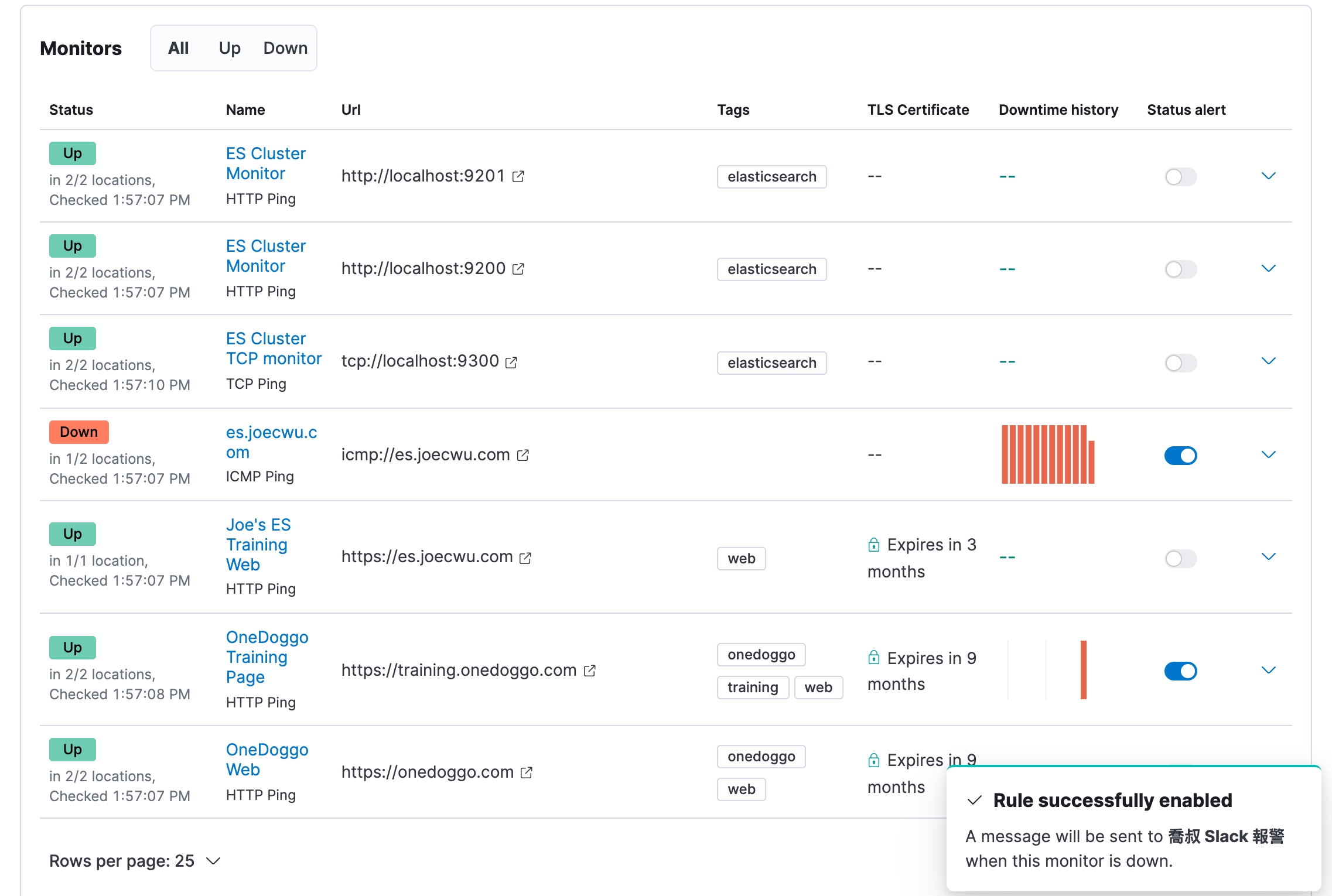Click the Tags column header

[733, 110]
